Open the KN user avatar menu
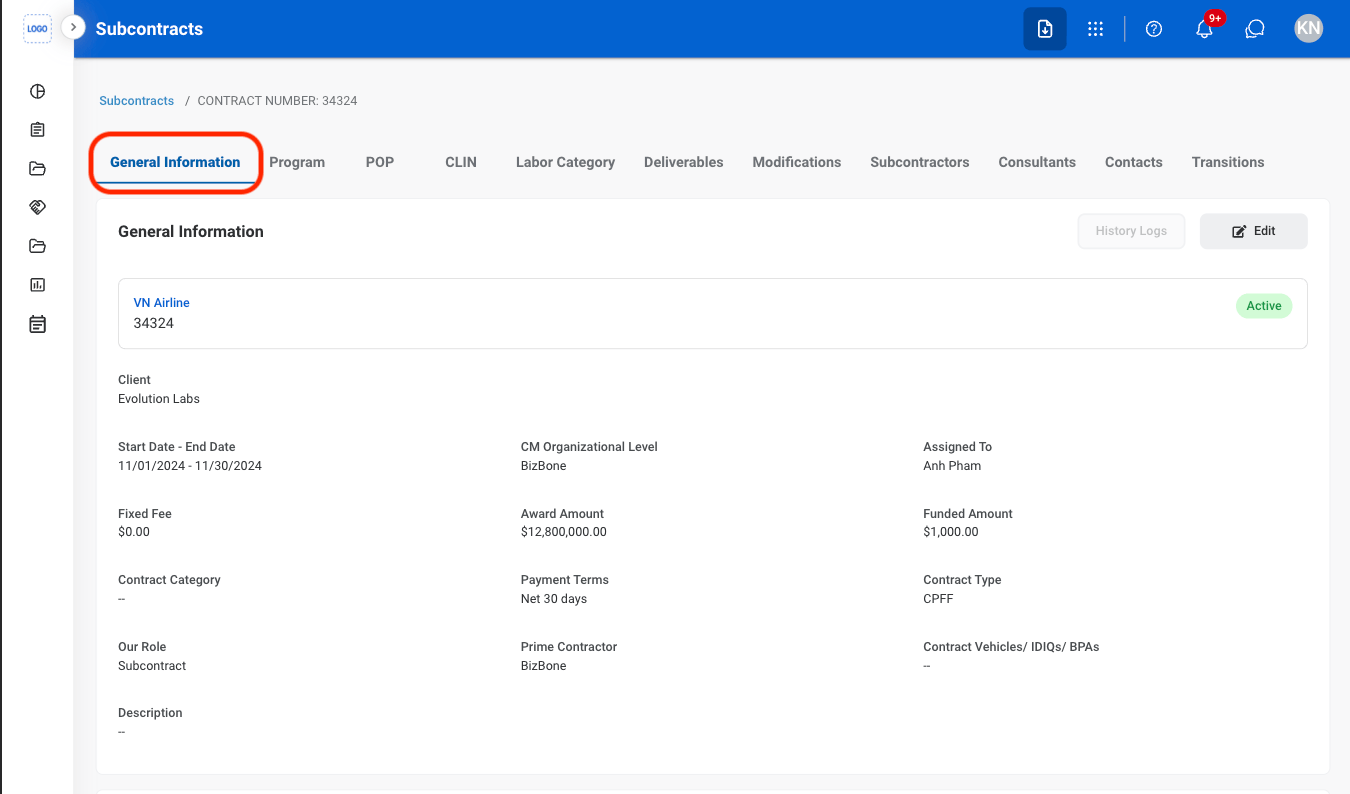Image resolution: width=1350 pixels, height=794 pixels. (x=1308, y=29)
